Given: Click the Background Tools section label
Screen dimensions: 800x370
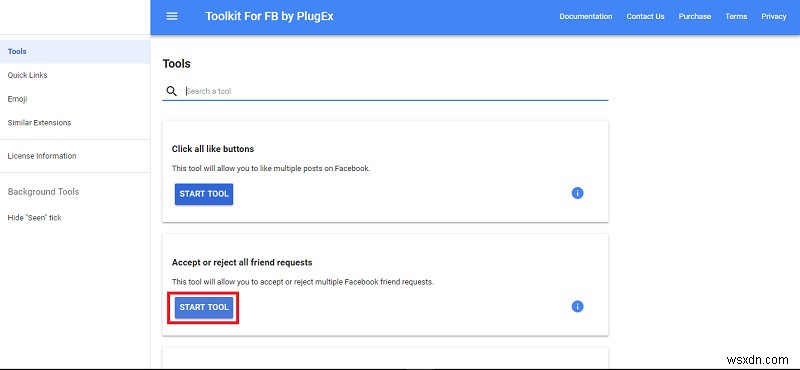Looking at the screenshot, I should 43,192.
